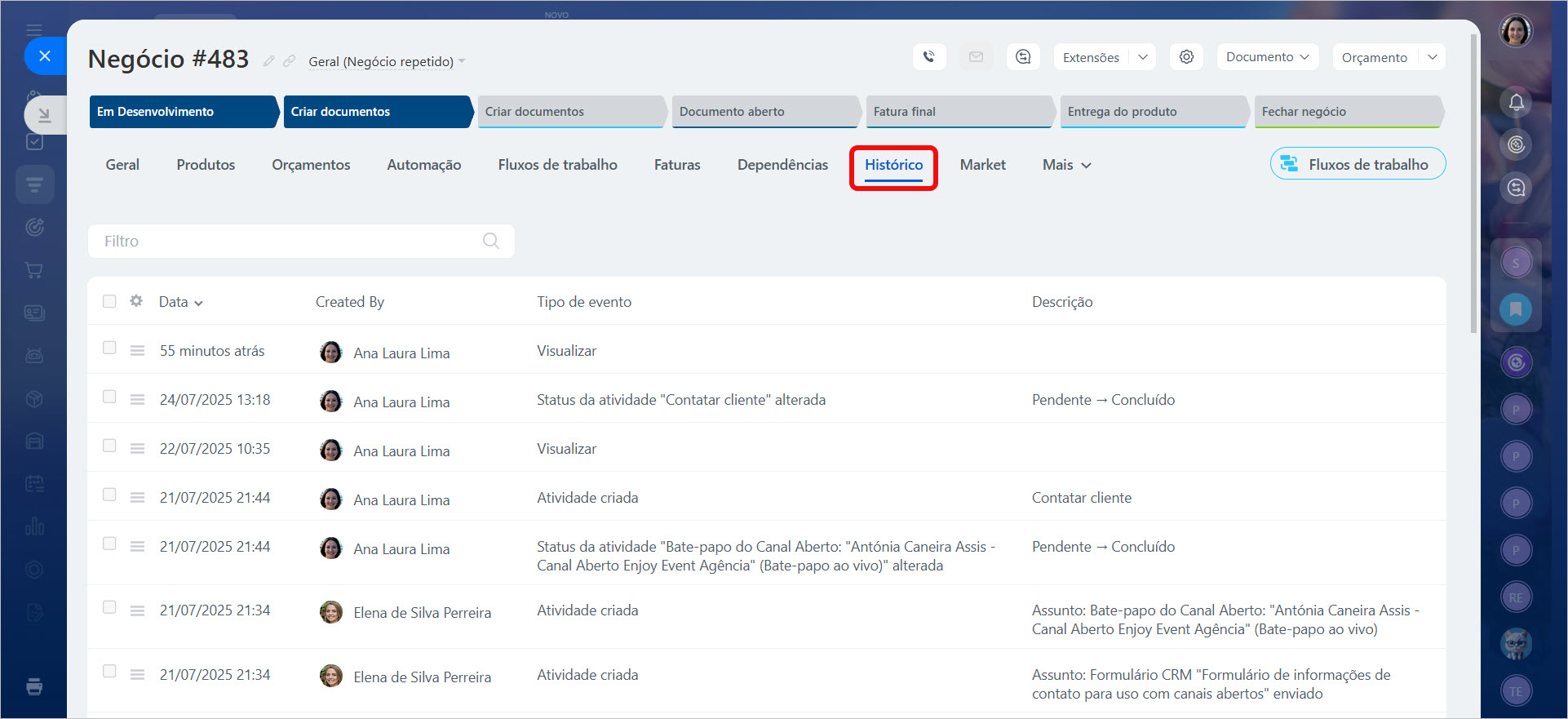1568x719 pixels.
Task: Open the table column settings gear
Action: [x=136, y=301]
